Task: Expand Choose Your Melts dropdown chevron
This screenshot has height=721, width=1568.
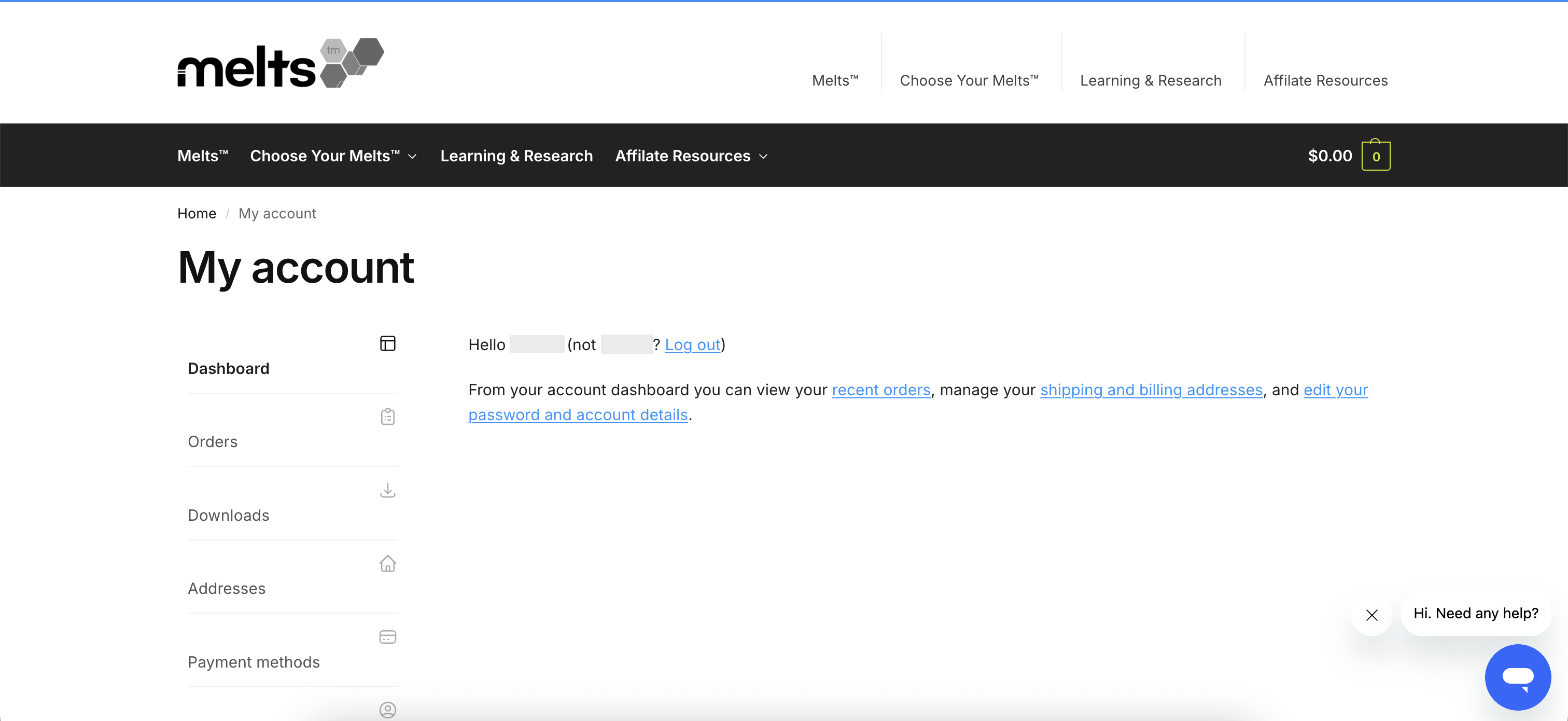Action: [412, 157]
